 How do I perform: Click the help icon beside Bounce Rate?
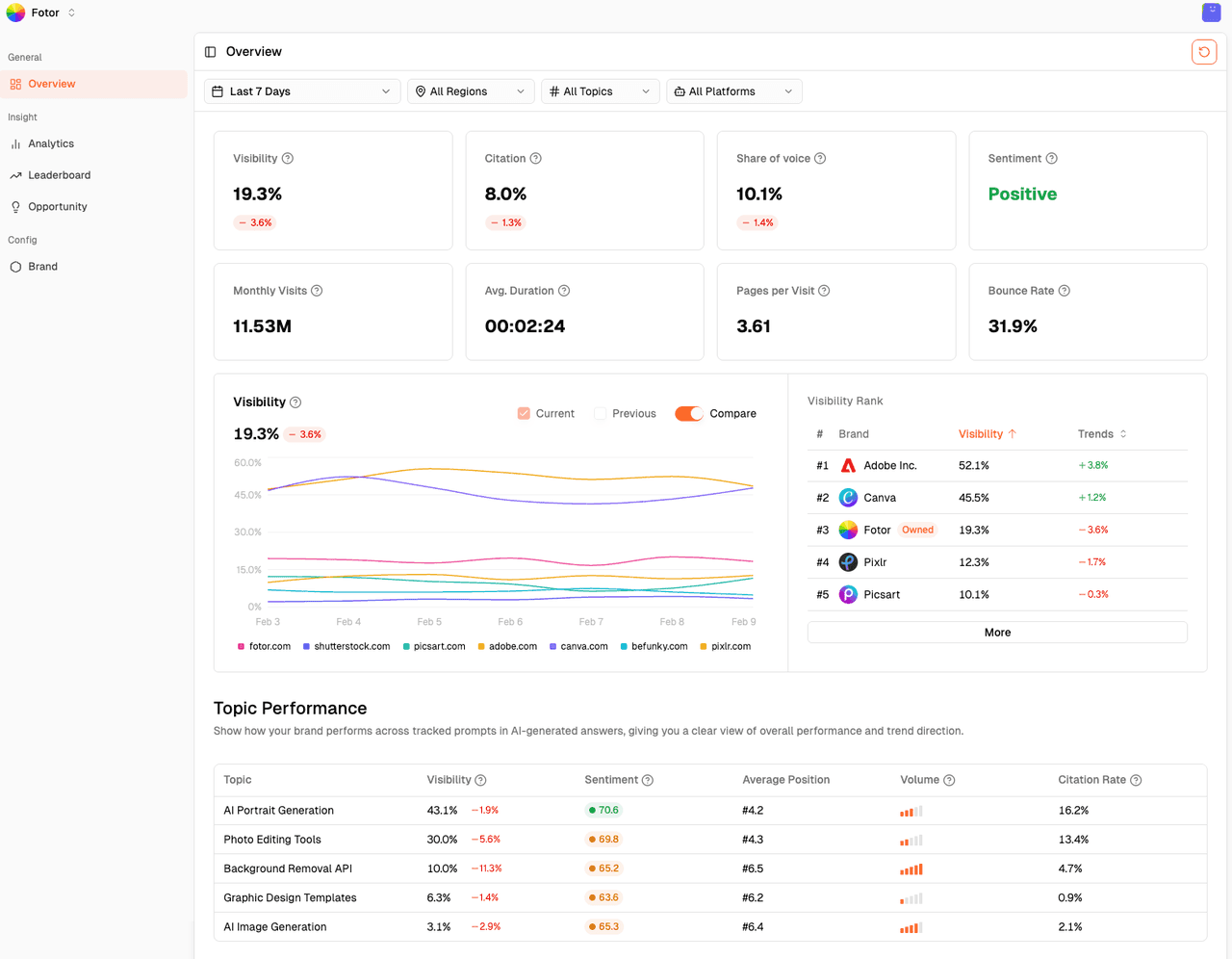(1065, 291)
